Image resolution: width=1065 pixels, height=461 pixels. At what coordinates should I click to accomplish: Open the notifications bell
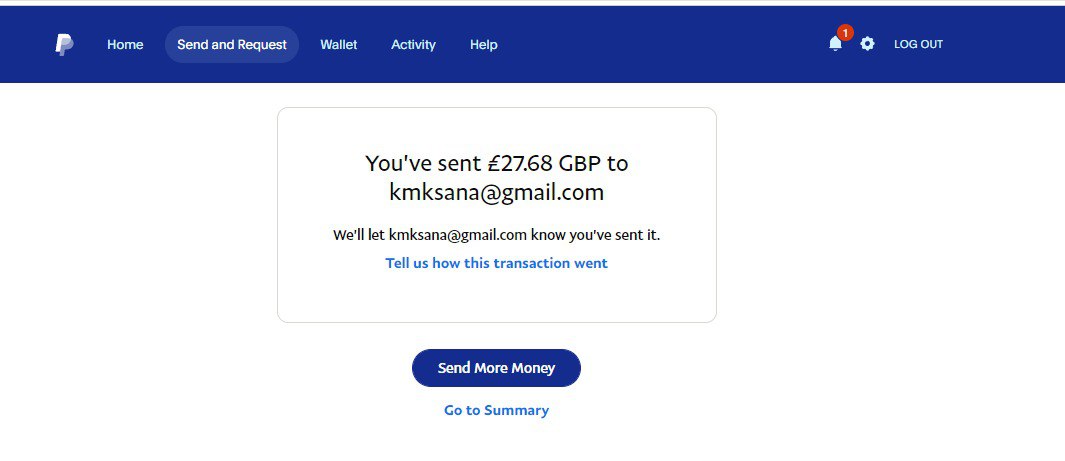(835, 44)
